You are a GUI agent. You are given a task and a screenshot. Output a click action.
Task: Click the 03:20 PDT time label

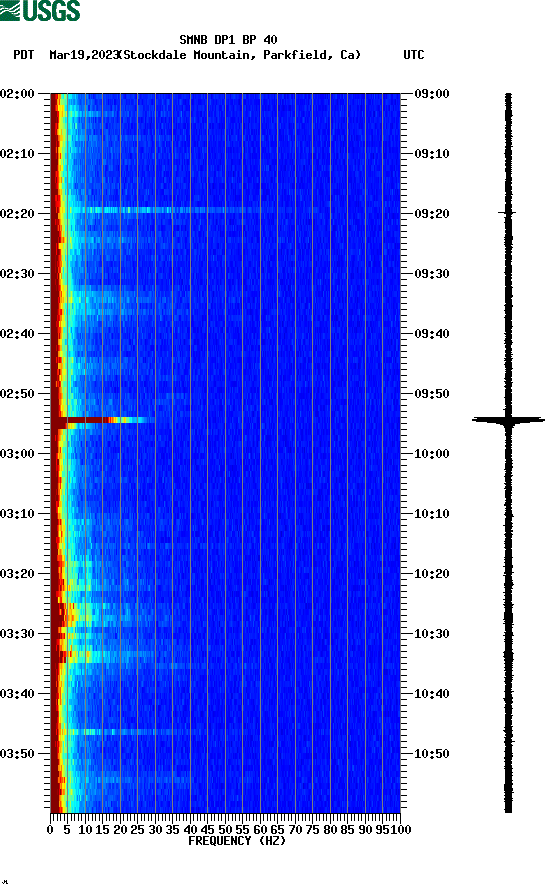(17, 574)
